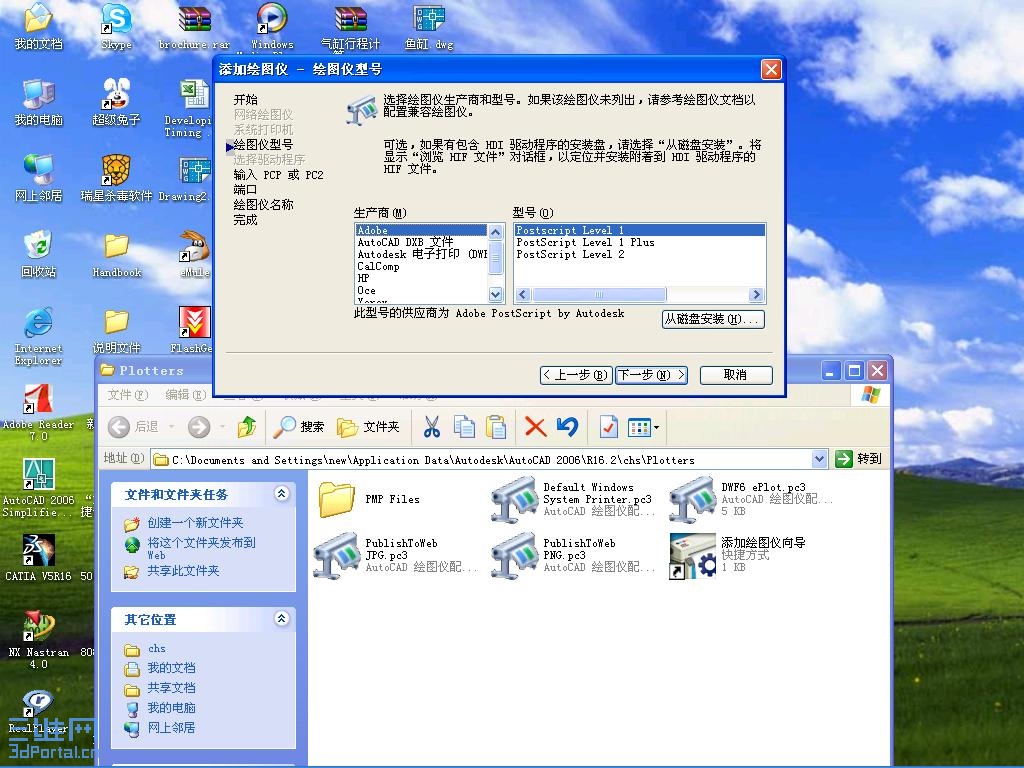Open the 鱼缸.dwg drawing file icon

[428, 27]
